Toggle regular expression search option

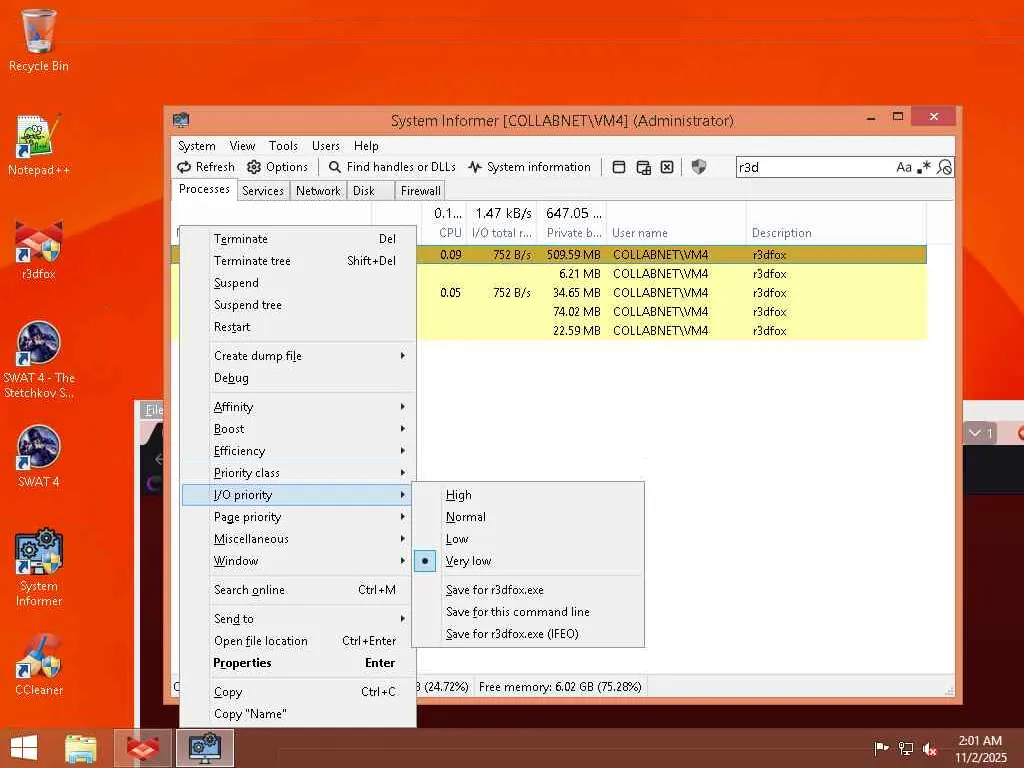[x=923, y=167]
